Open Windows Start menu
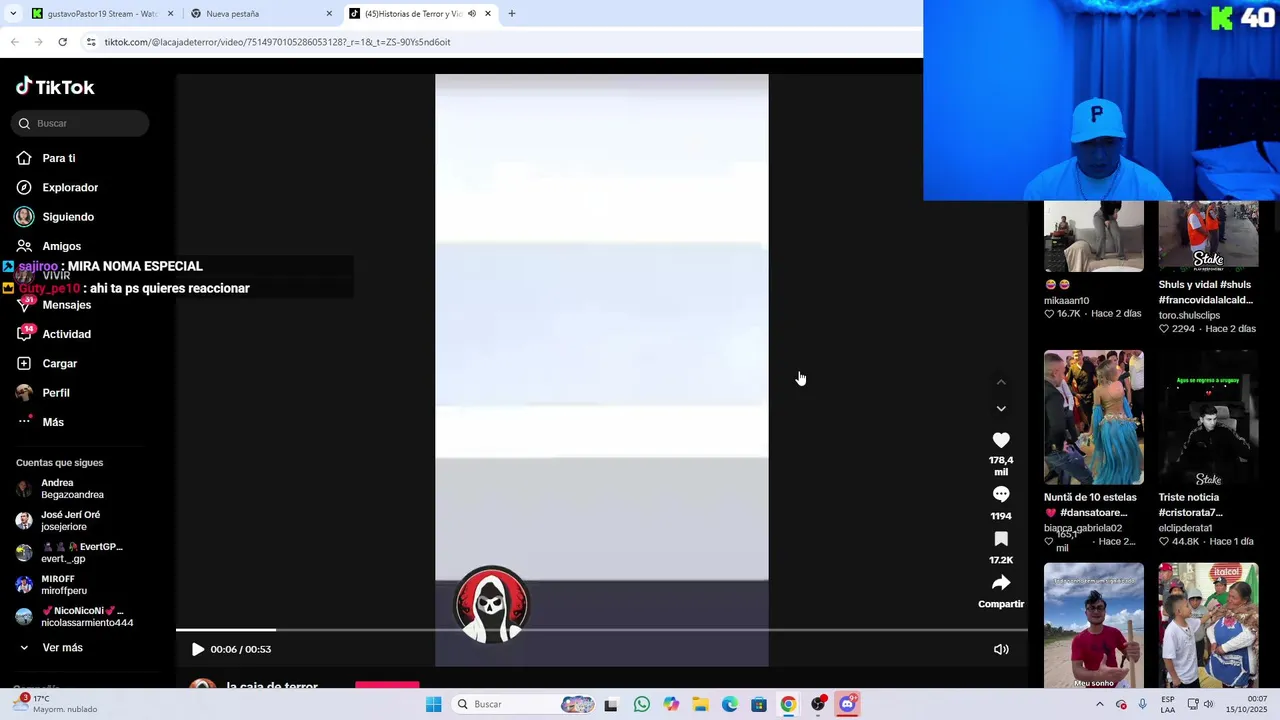 [433, 704]
